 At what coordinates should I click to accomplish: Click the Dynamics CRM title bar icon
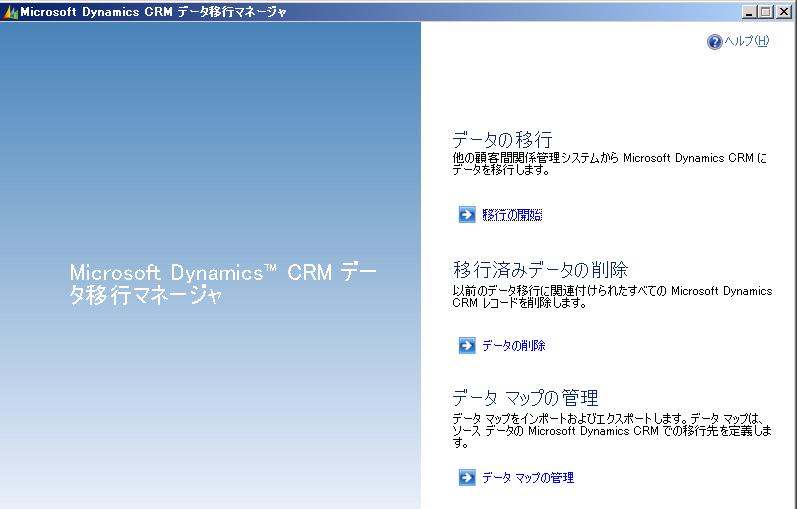click(10, 12)
